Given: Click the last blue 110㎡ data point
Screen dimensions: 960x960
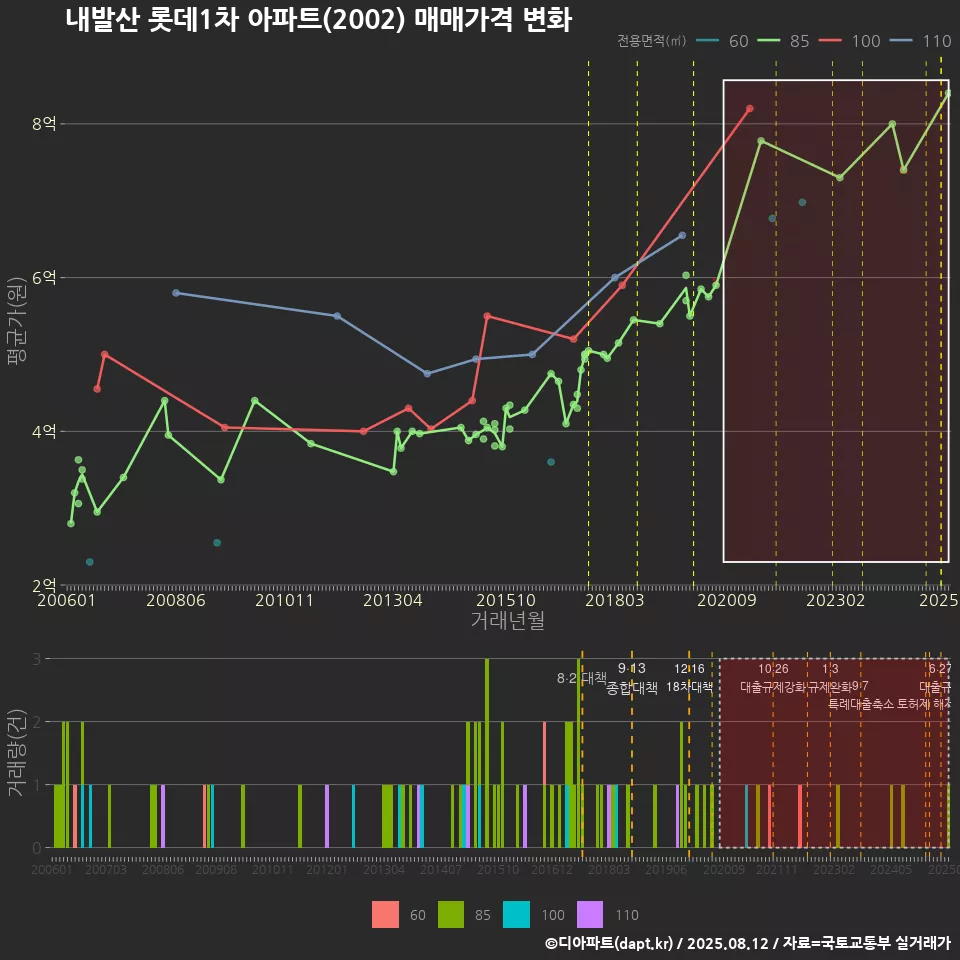Looking at the screenshot, I should coord(682,235).
